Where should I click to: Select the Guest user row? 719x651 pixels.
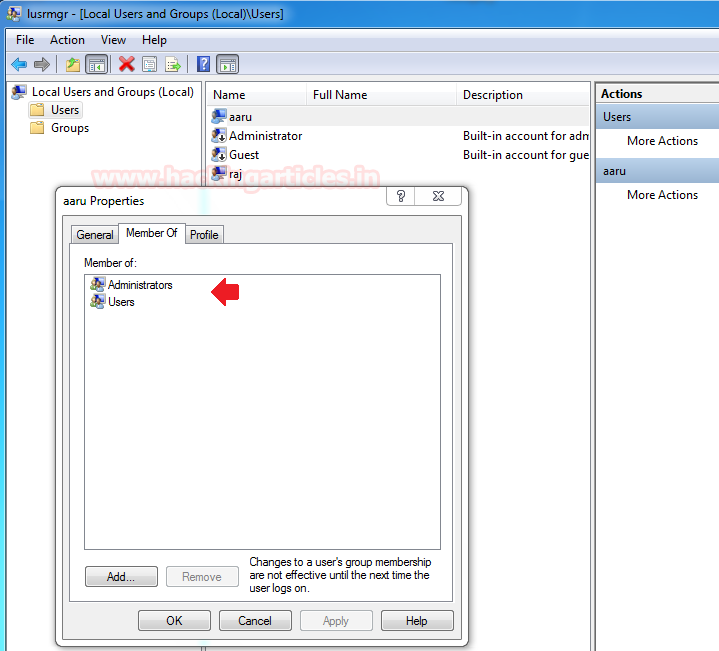[398, 154]
